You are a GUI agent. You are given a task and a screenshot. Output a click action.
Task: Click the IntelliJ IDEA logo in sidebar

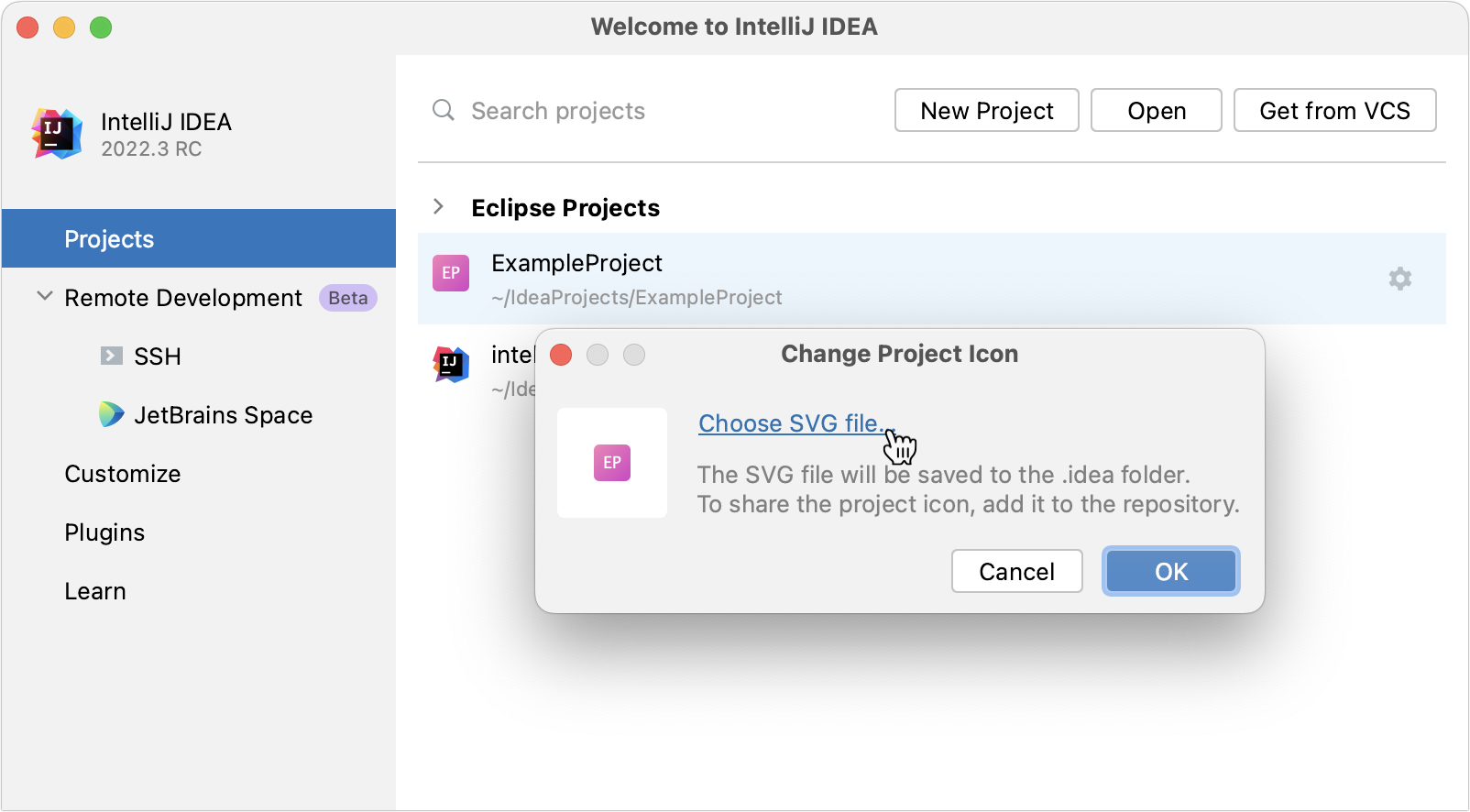(x=57, y=134)
